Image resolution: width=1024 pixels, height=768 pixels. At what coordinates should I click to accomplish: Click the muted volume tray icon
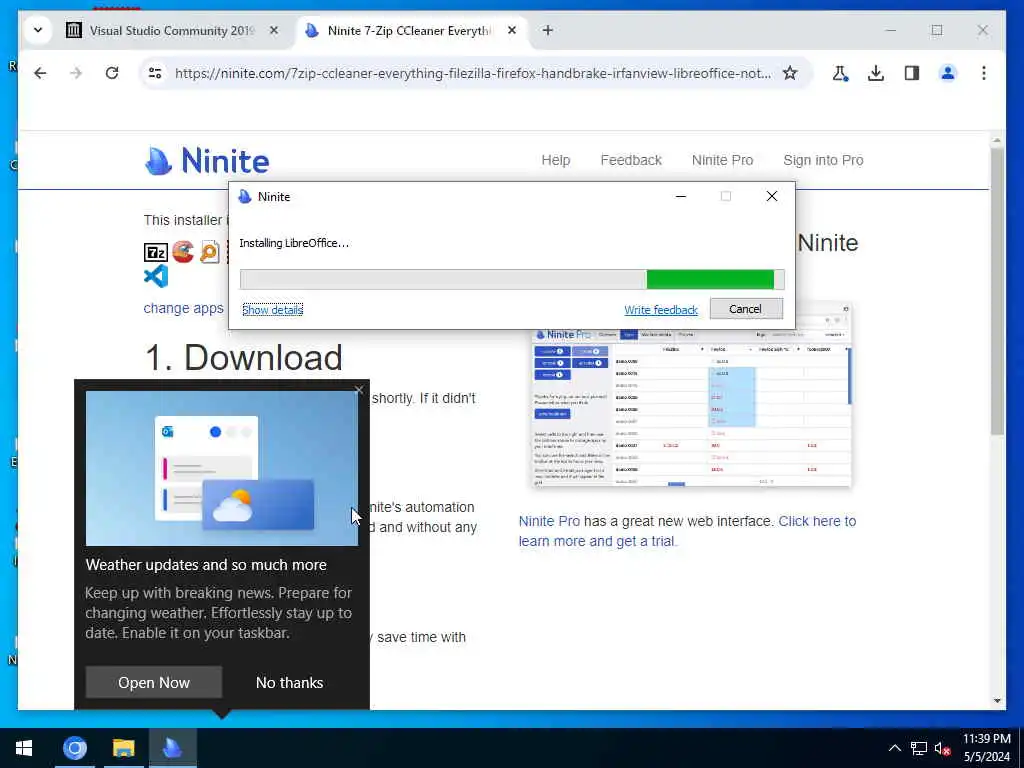(x=942, y=748)
